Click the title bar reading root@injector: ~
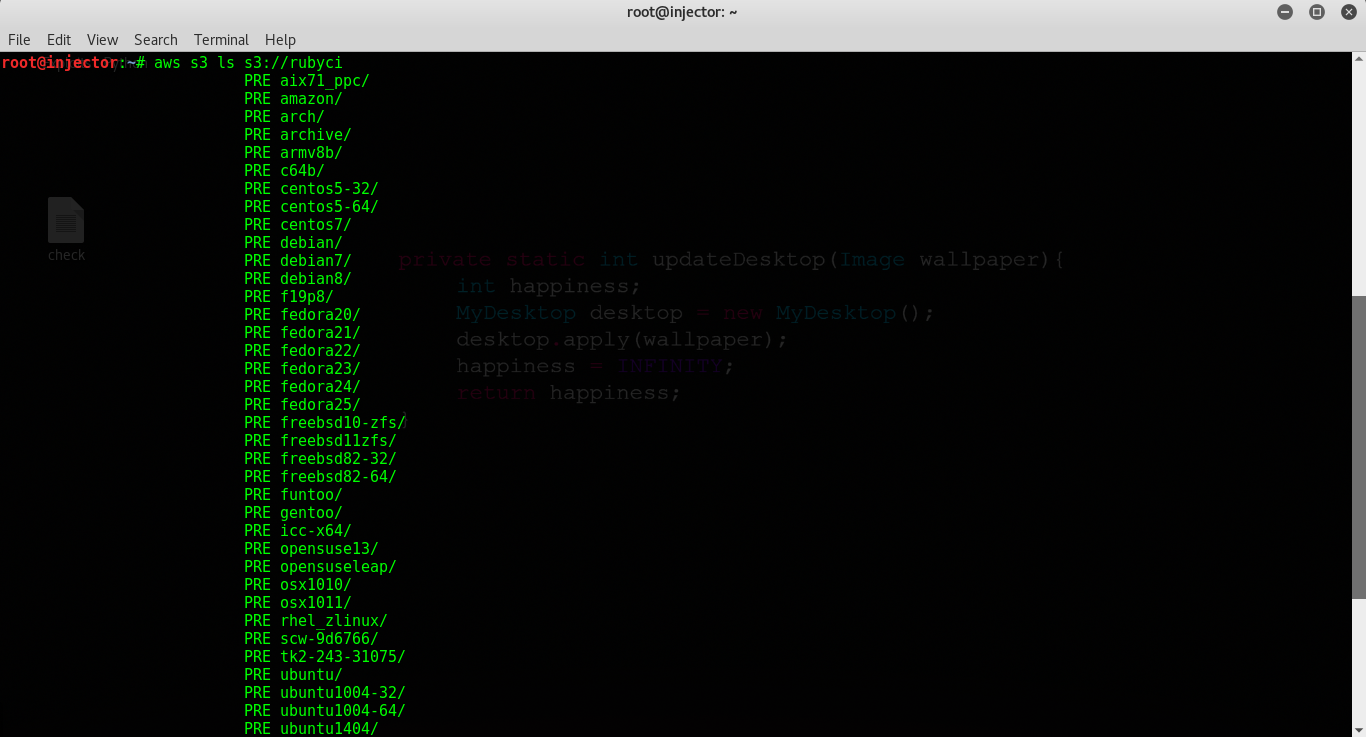 683,12
